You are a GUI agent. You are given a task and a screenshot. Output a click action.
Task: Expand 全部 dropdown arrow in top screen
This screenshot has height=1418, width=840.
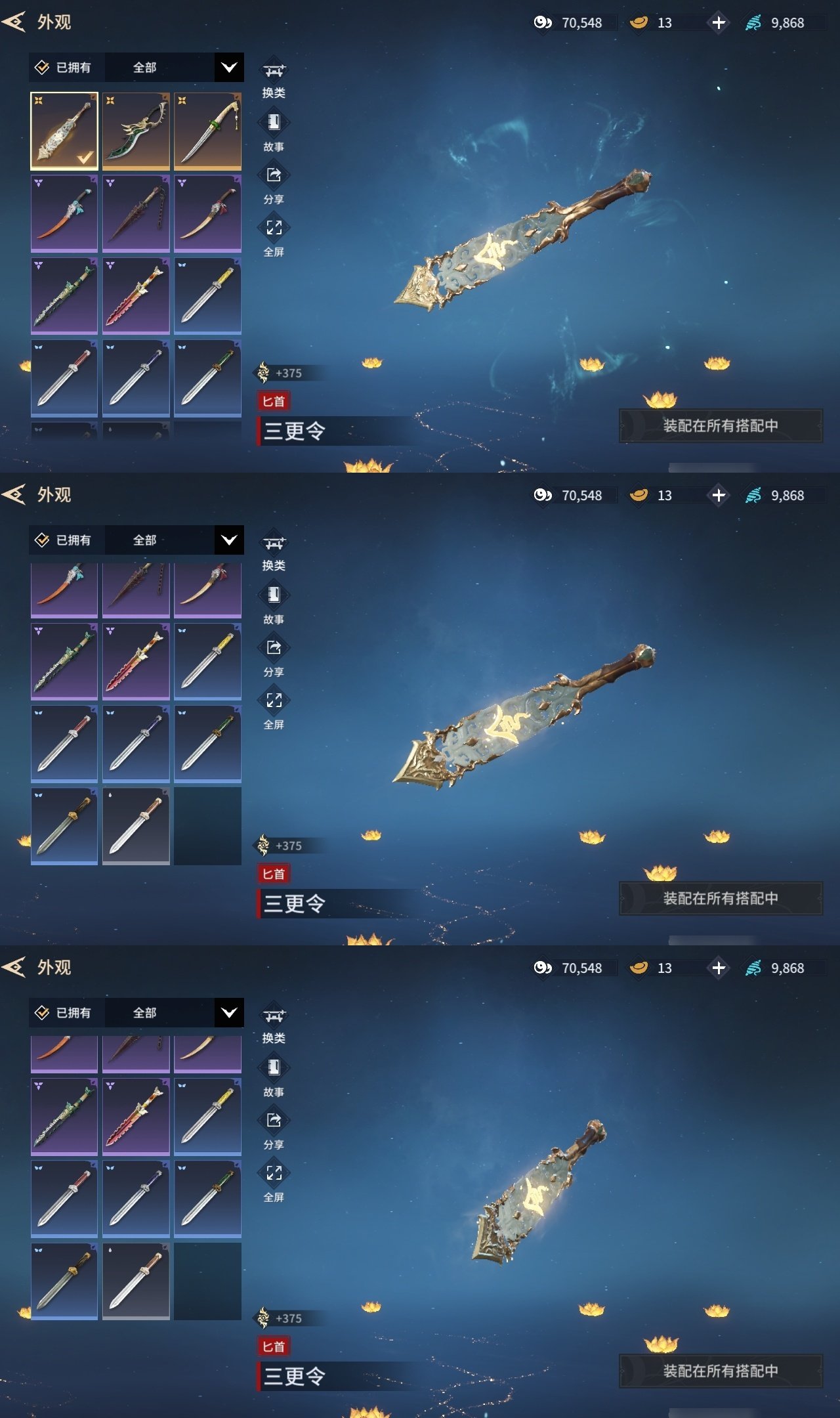pyautogui.click(x=229, y=67)
